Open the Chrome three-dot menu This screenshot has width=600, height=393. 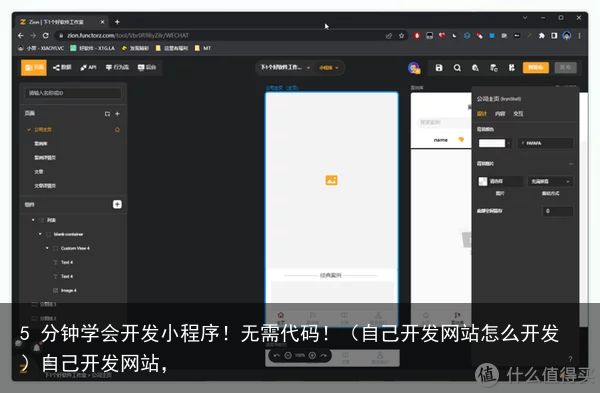click(579, 36)
